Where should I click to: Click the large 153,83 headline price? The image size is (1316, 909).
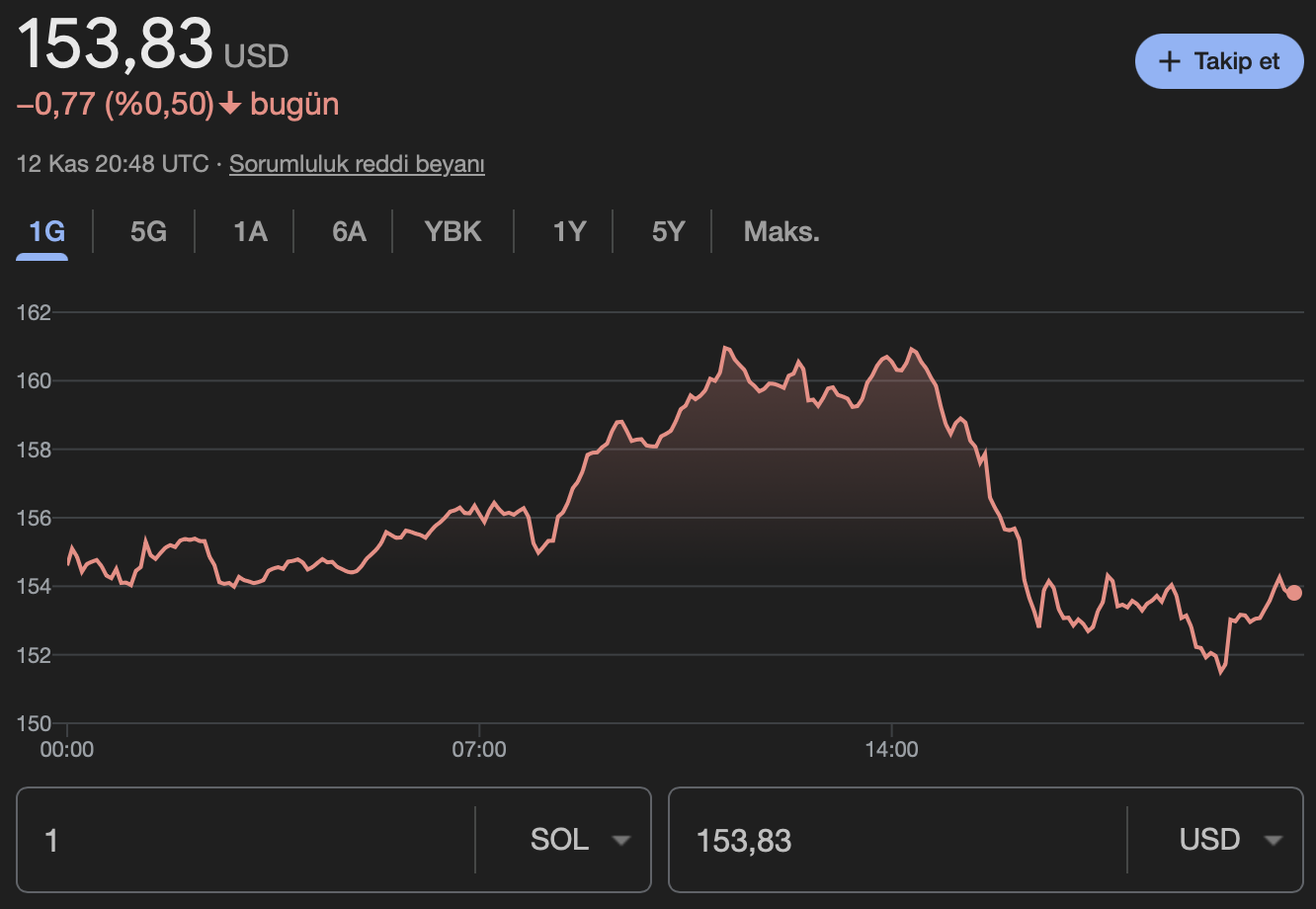click(x=116, y=44)
